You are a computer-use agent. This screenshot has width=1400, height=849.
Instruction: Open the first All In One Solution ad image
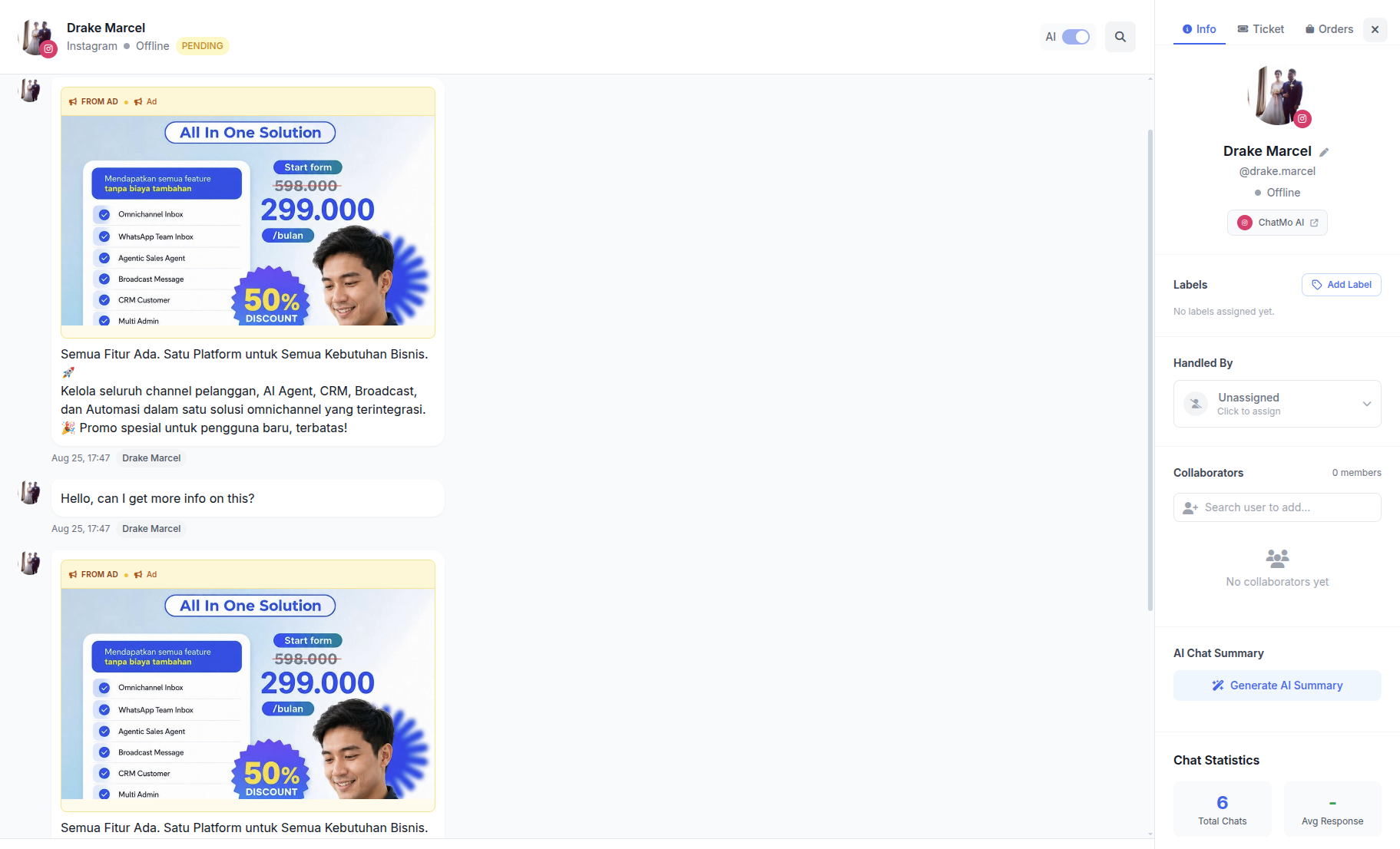248,220
